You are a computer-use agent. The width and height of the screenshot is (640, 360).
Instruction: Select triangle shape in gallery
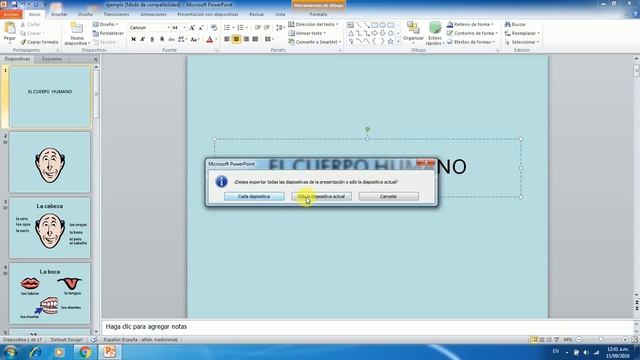point(350,33)
